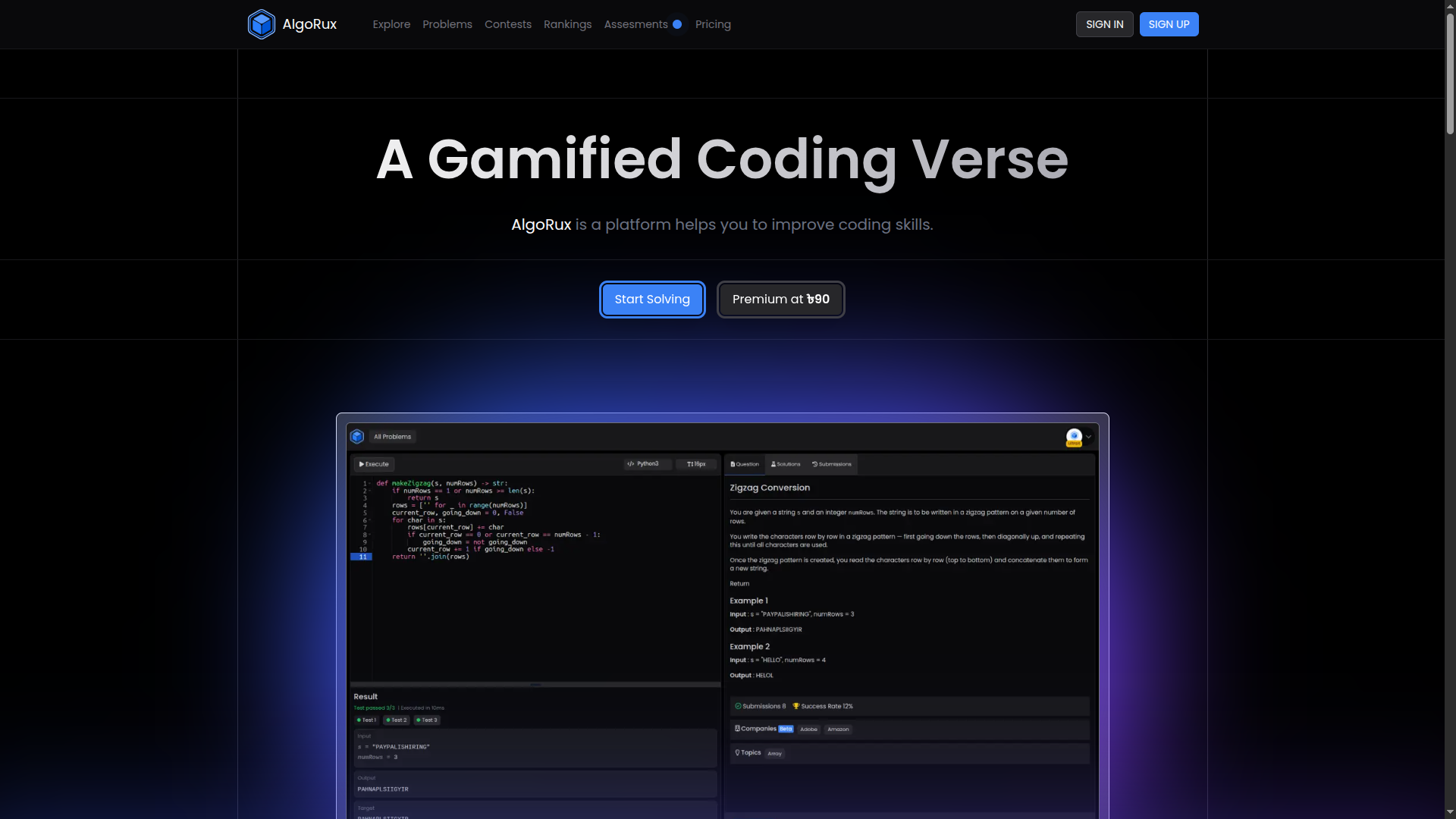View the Rankings page
This screenshot has height=819, width=1456.
click(x=567, y=24)
